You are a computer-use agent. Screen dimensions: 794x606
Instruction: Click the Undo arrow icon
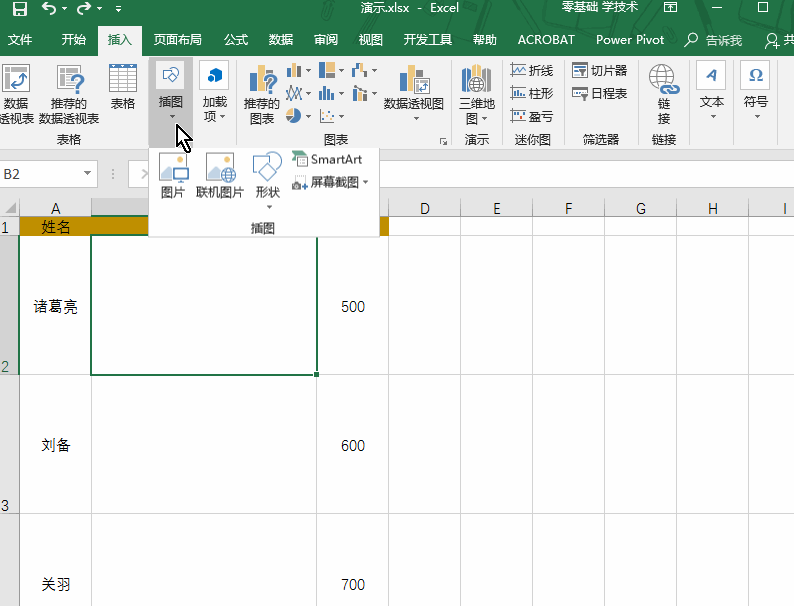click(49, 8)
